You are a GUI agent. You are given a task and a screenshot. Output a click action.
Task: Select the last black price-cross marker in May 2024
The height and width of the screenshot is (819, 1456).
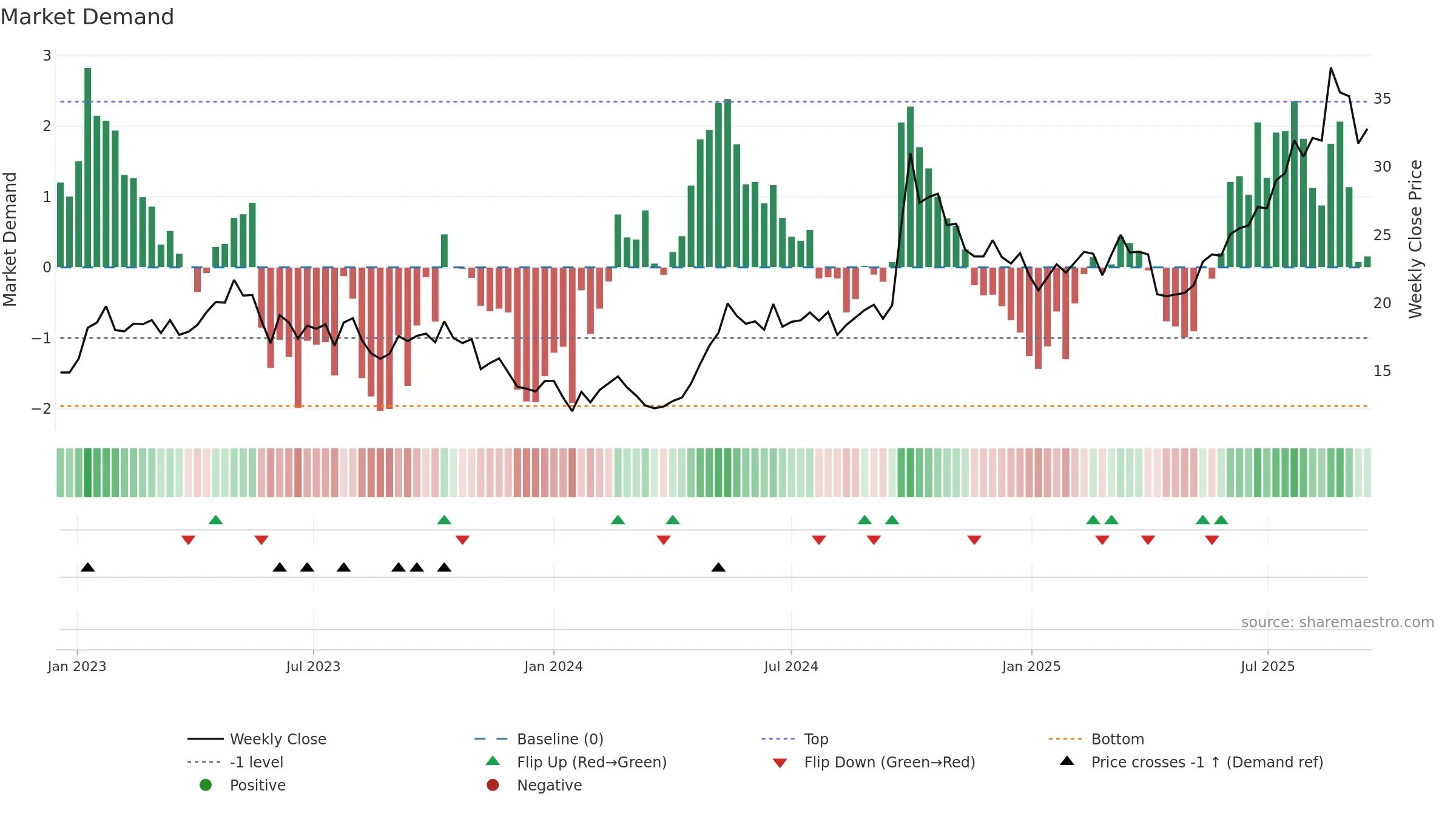(718, 567)
